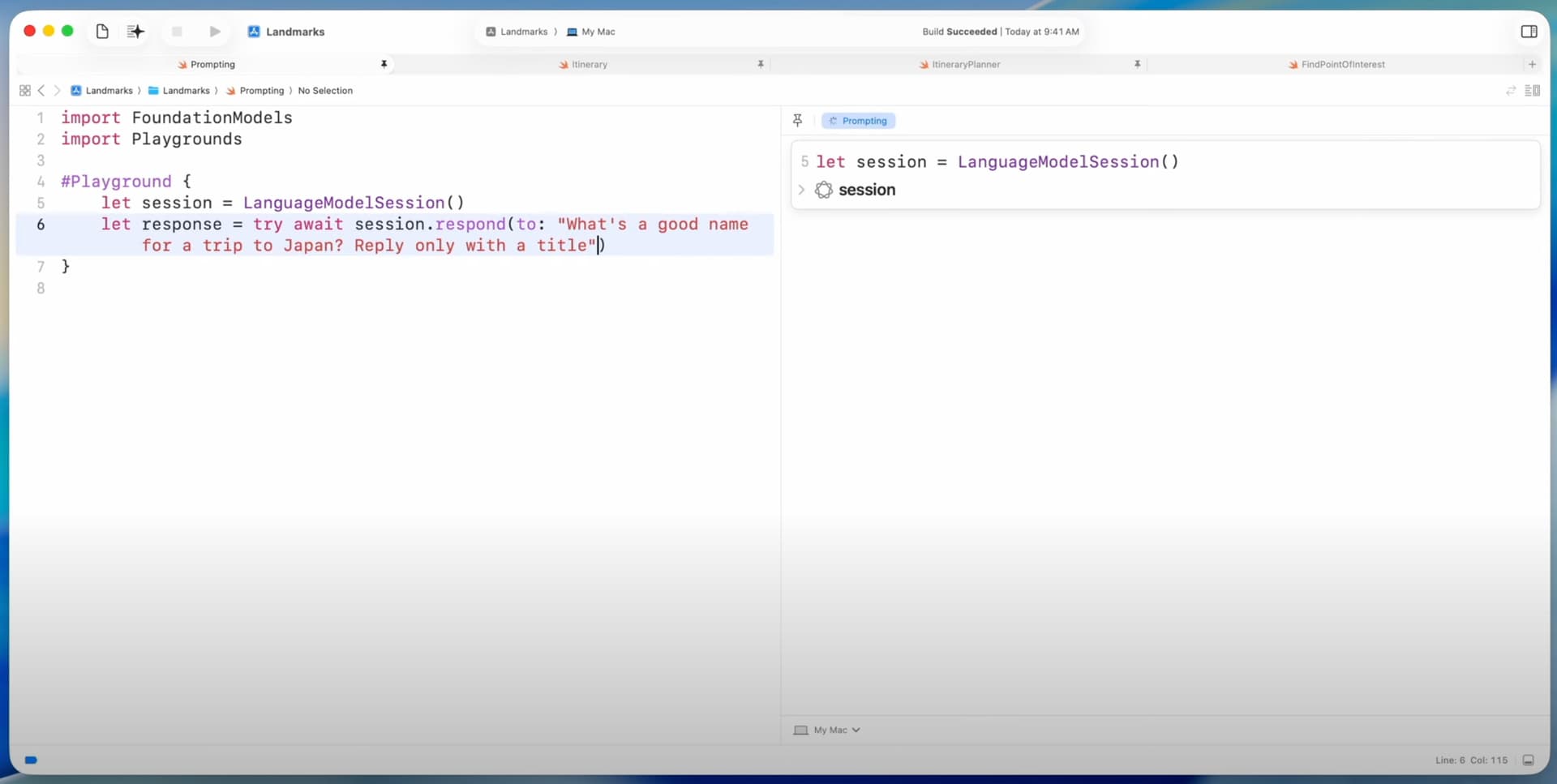The width and height of the screenshot is (1557, 784).
Task: Switch to the FindPointOfInterest tab
Action: point(1336,64)
